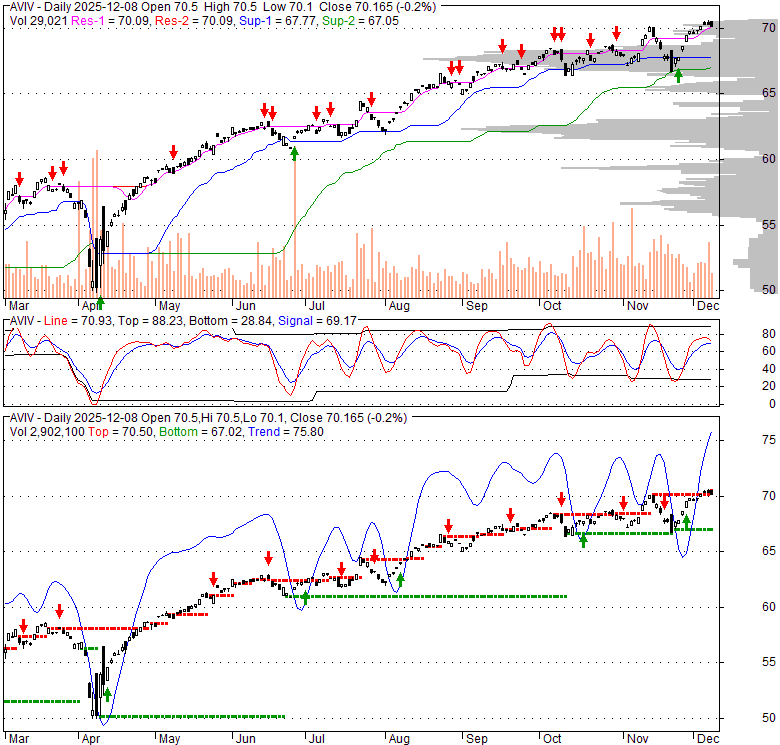The width and height of the screenshot is (780, 745).
Task: Click the green arrow in early August, bottom chart
Action: click(x=400, y=580)
